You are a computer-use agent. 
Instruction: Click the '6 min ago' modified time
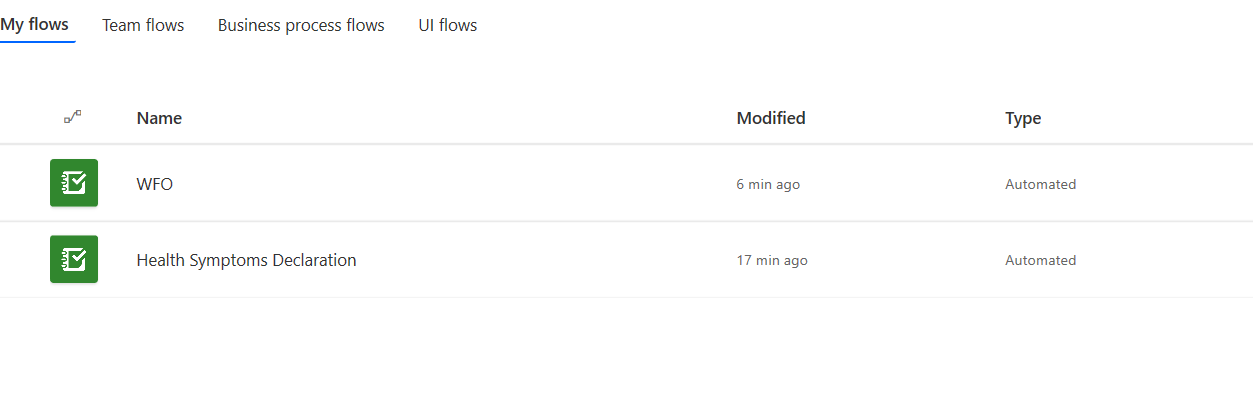click(768, 184)
